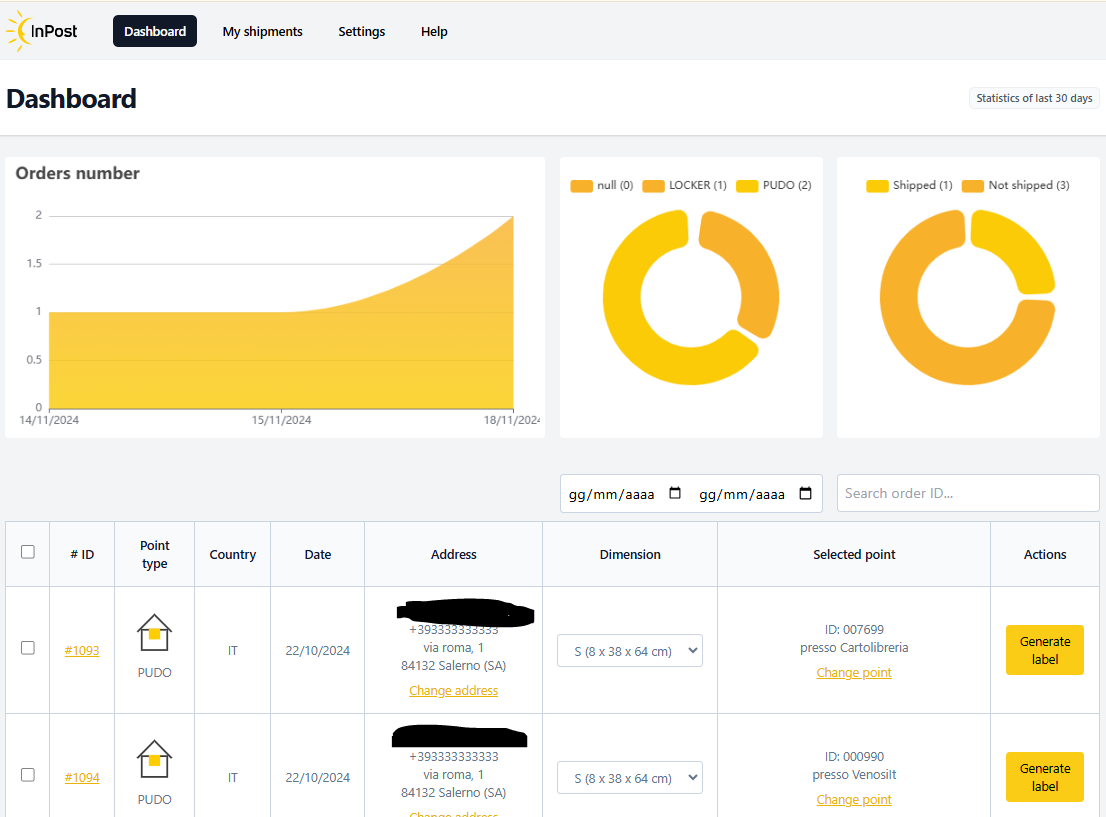Click the Selected point column header

pos(854,555)
